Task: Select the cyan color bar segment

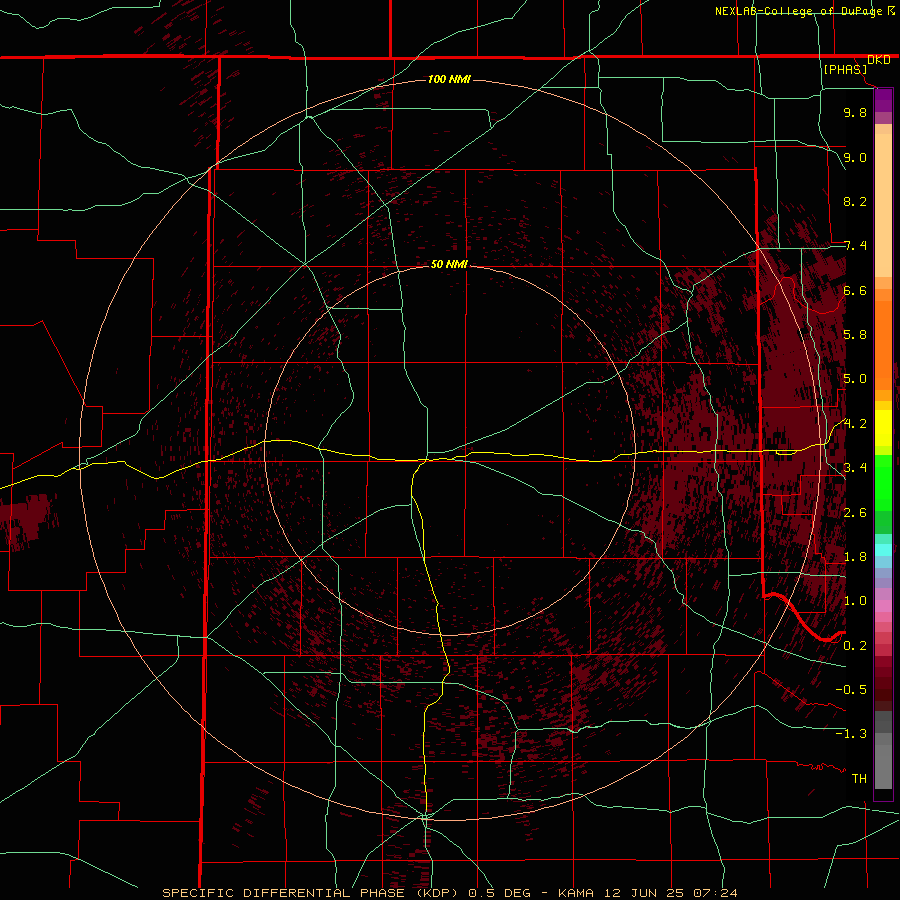Action: [883, 550]
